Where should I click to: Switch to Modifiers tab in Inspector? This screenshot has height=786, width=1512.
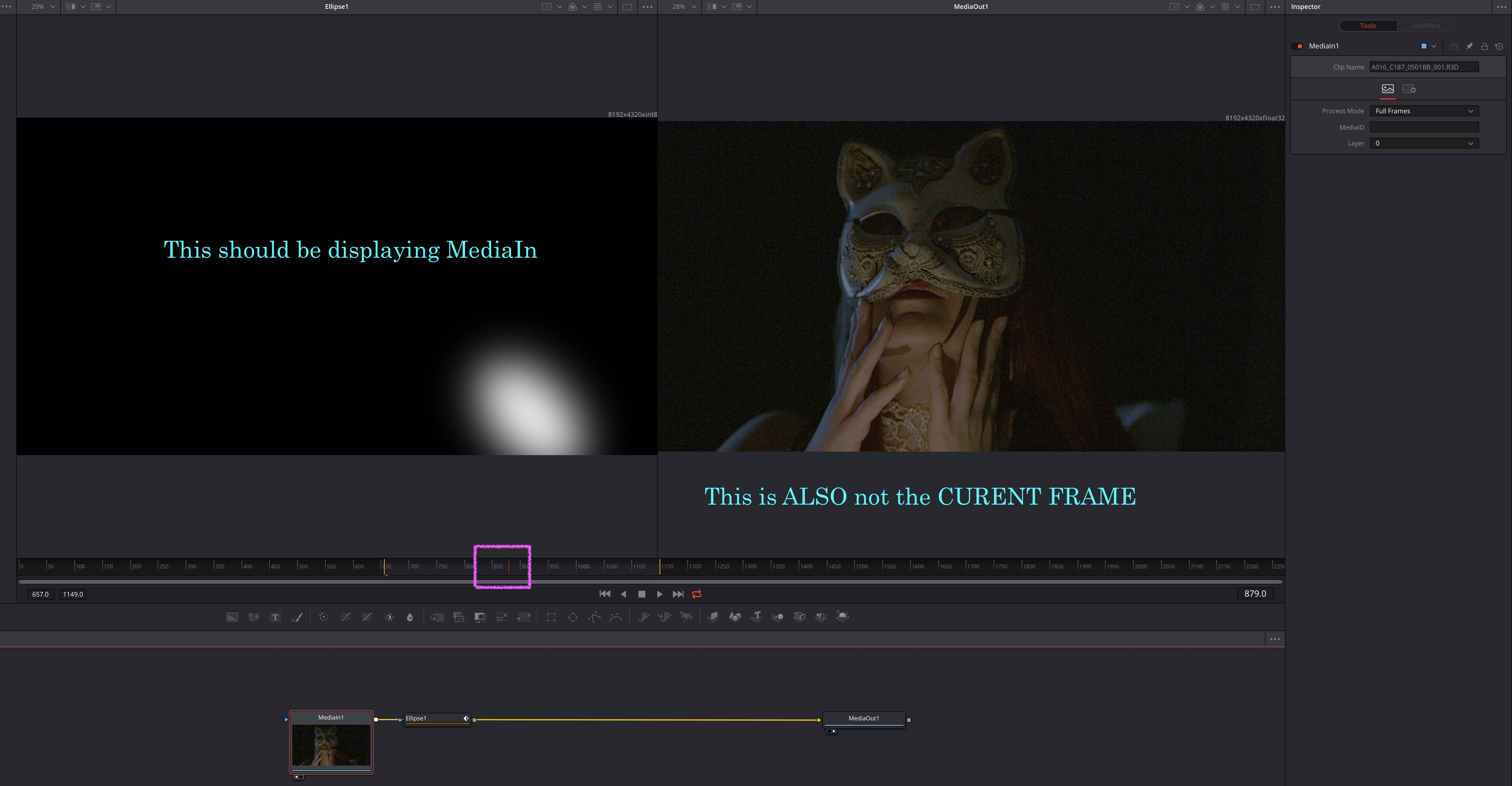1426,26
